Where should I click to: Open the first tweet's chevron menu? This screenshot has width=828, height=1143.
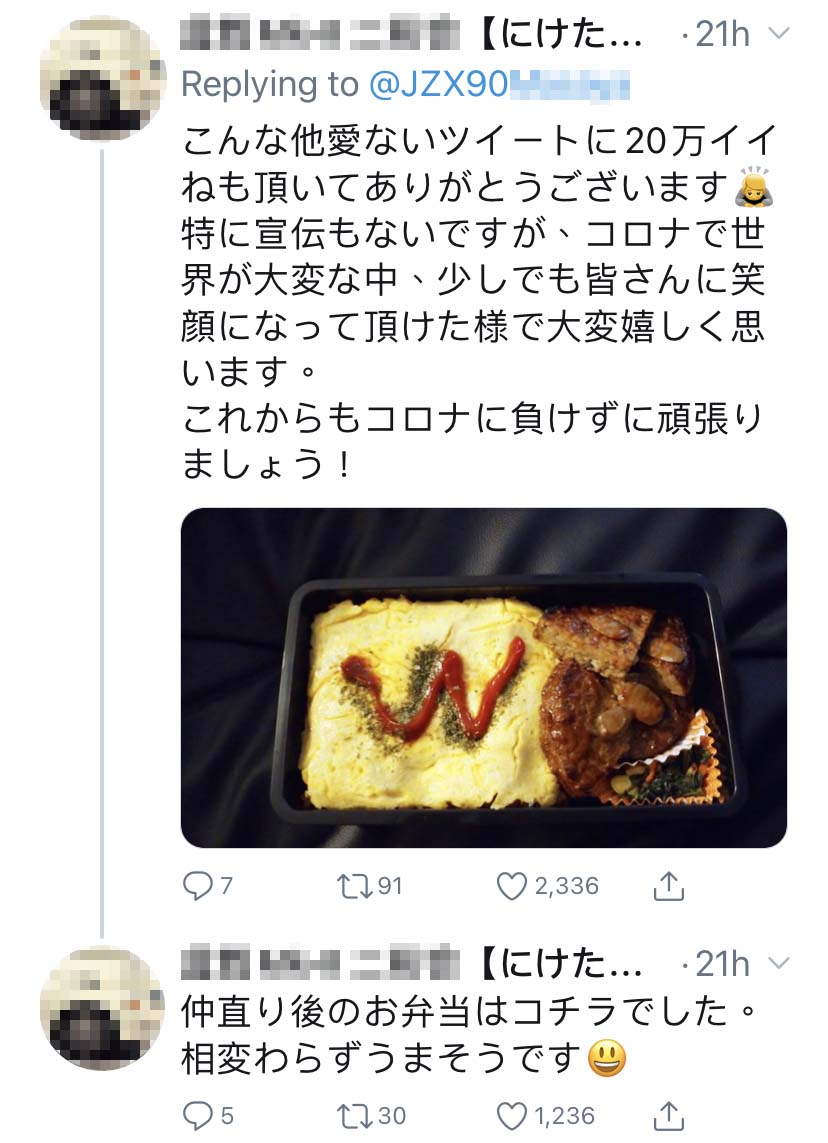779,34
